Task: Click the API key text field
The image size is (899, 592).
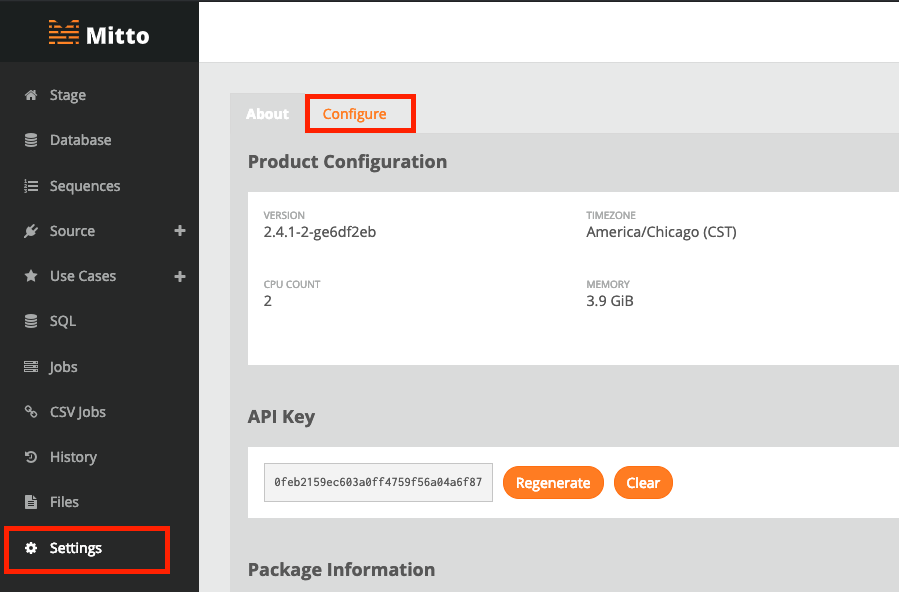Action: 378,483
